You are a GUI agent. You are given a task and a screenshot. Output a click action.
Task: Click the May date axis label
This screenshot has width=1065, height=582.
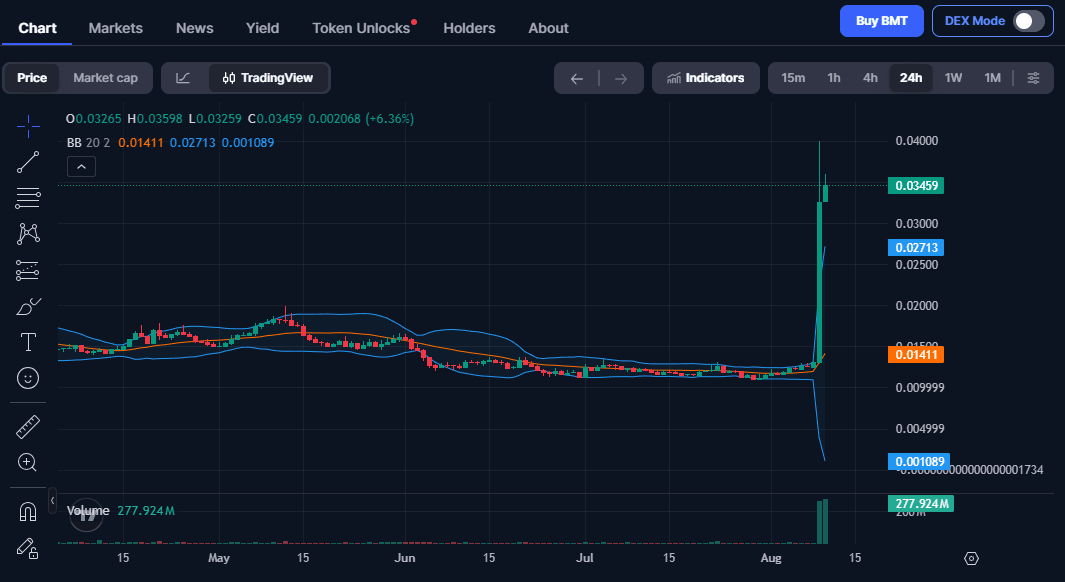[219, 558]
